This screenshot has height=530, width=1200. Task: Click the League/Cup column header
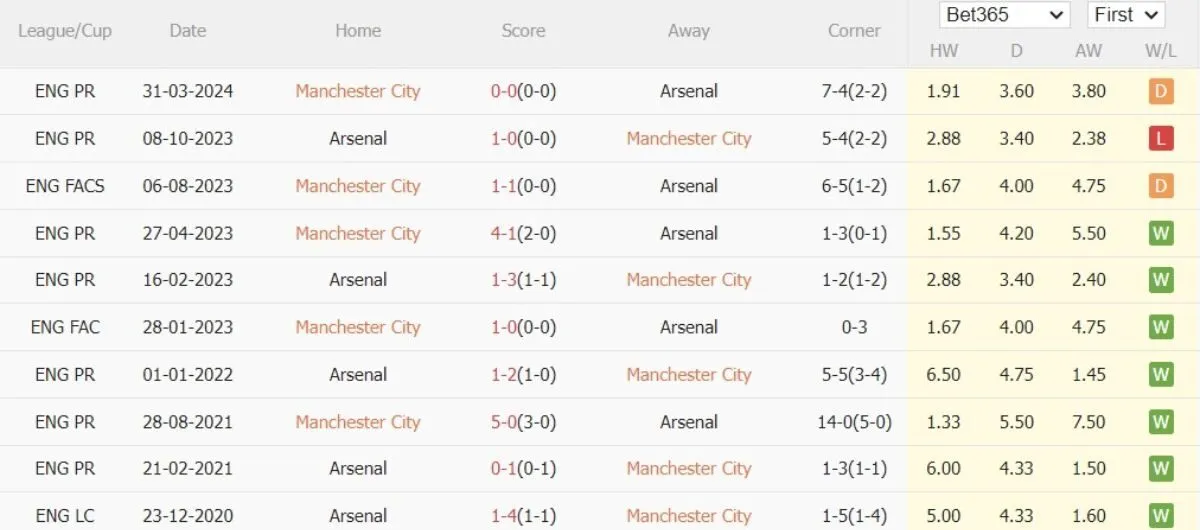tap(65, 31)
